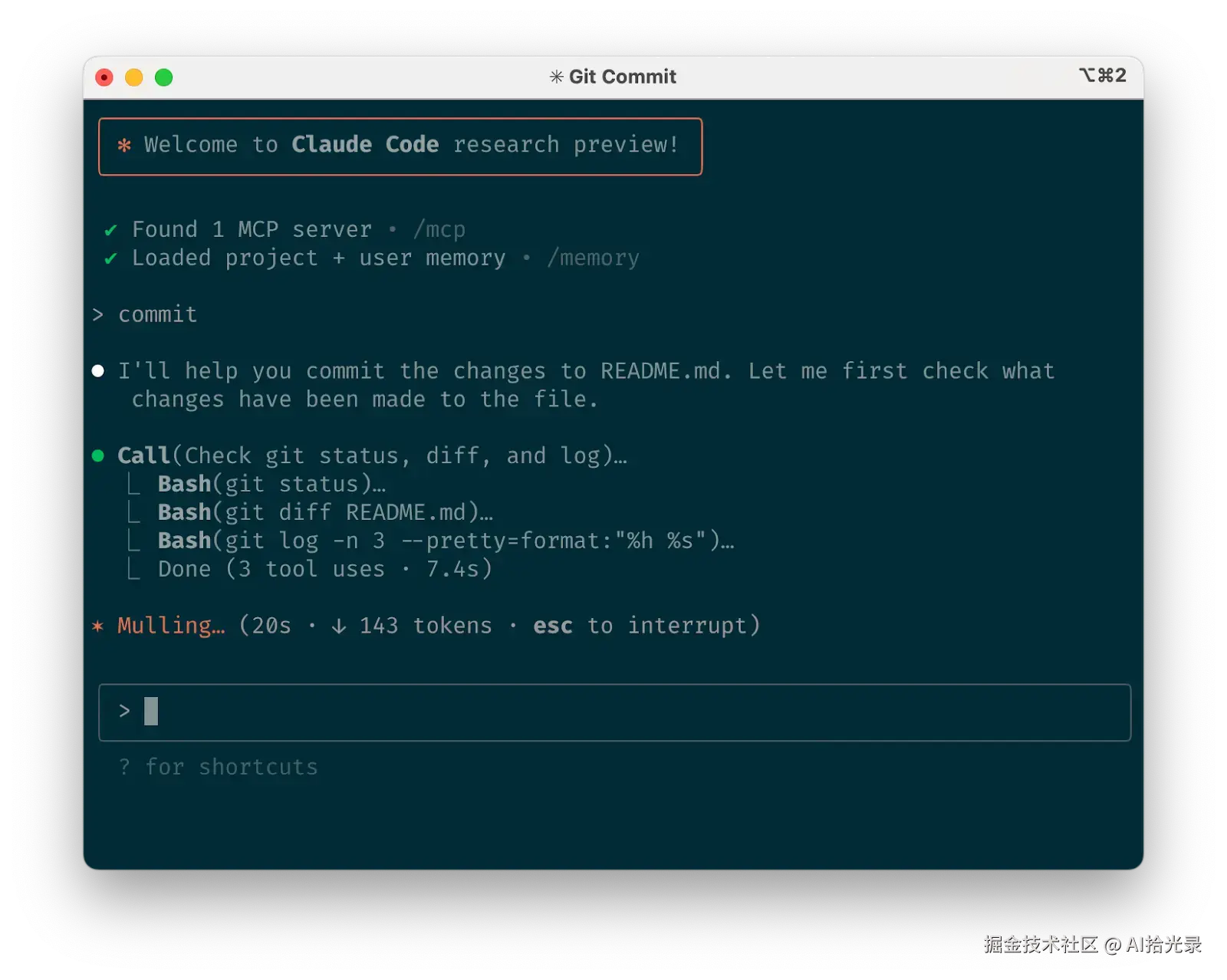Click the Loaded project + user memory text

(x=319, y=258)
